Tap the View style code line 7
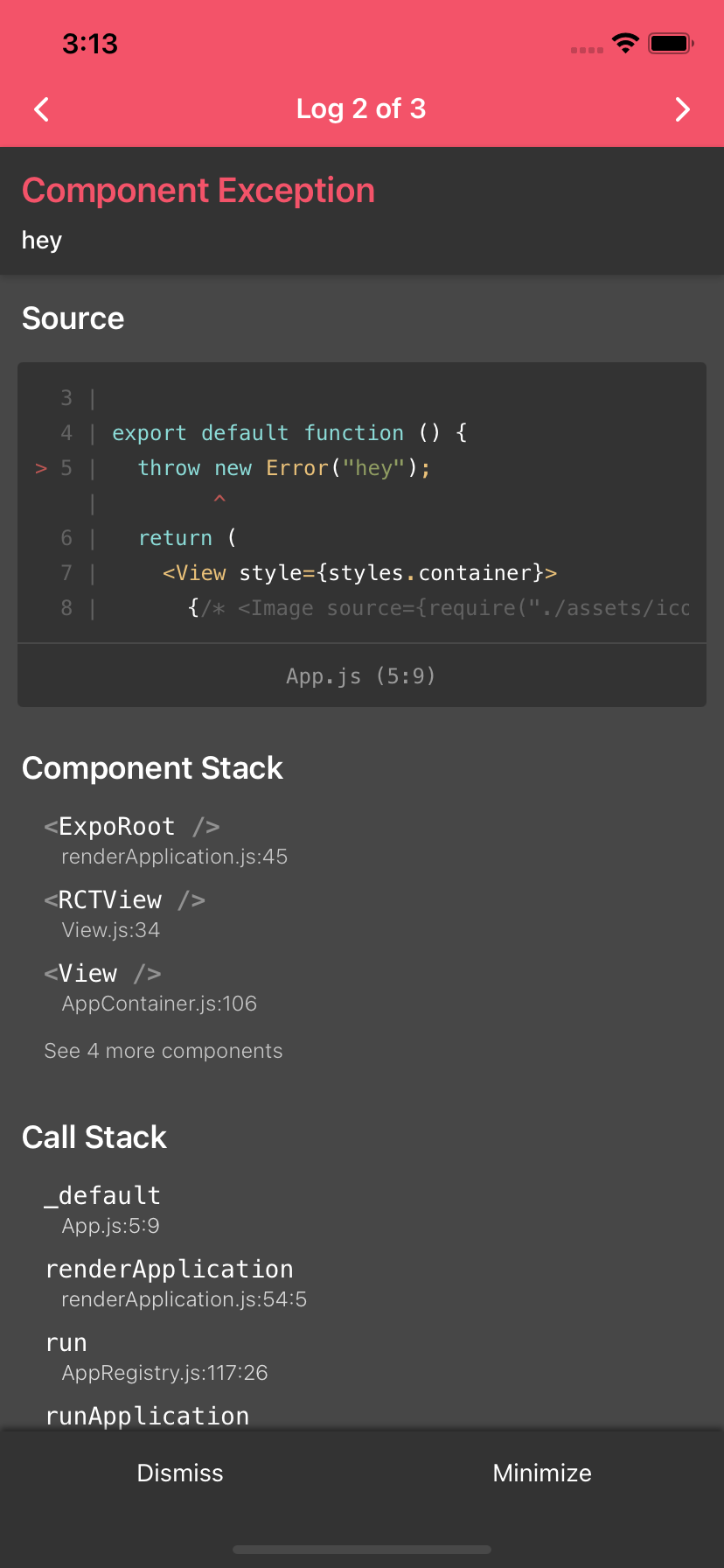The width and height of the screenshot is (724, 1568). [359, 573]
